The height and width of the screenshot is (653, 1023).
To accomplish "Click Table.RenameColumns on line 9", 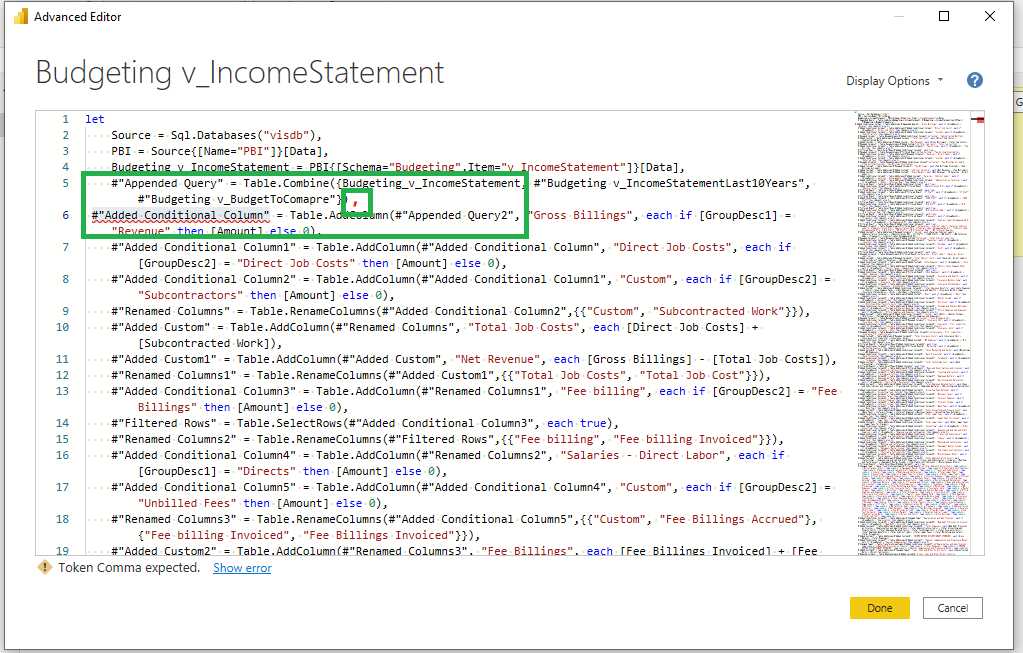I will point(313,311).
